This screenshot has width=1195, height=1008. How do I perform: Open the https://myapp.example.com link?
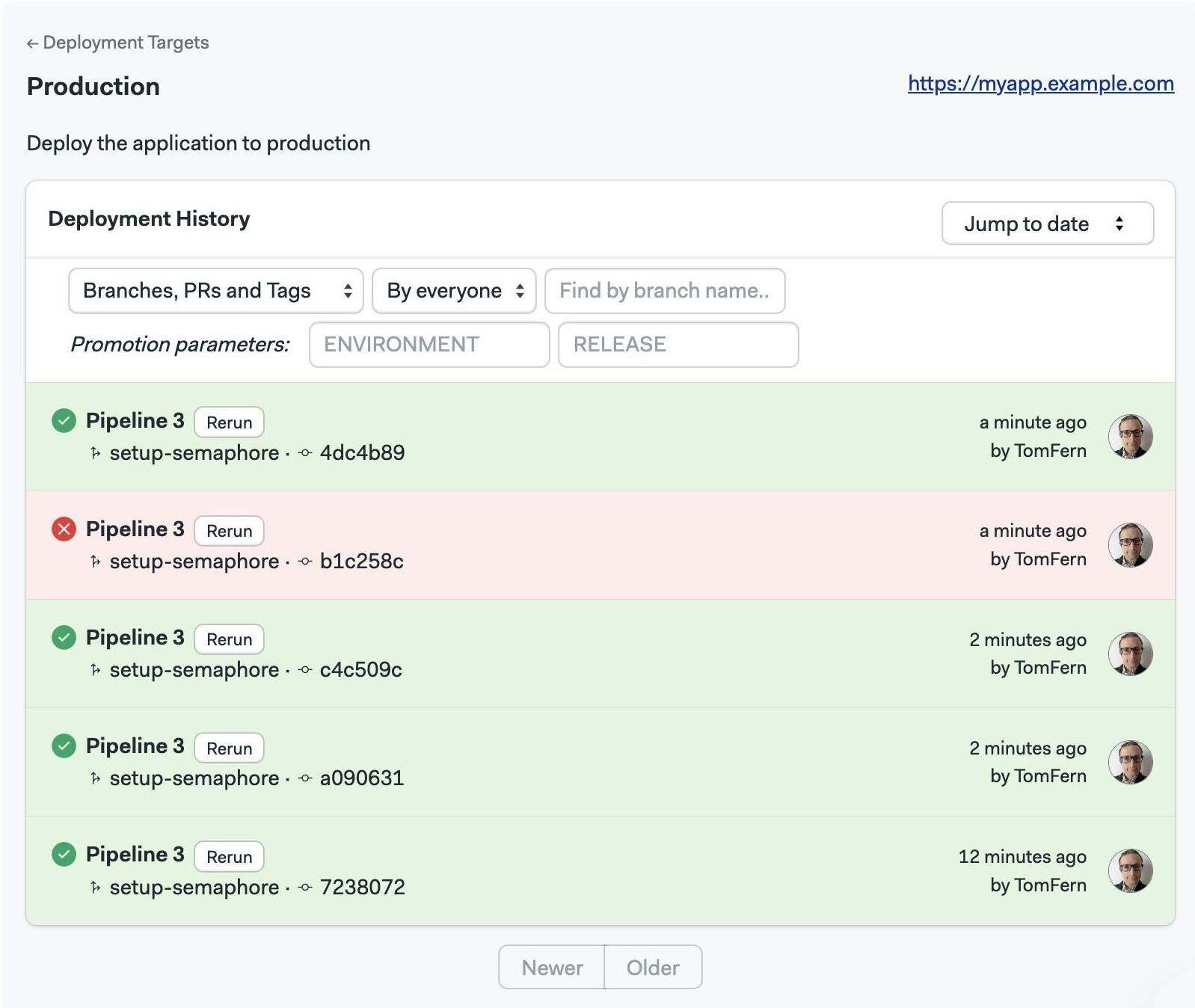tap(1040, 84)
